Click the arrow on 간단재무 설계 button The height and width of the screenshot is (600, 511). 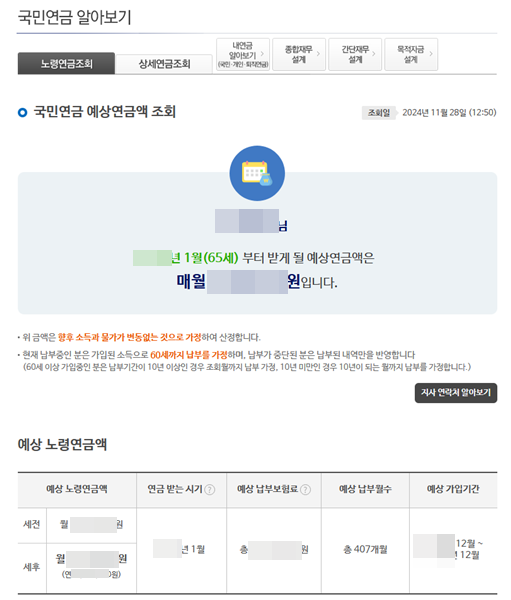[374, 54]
